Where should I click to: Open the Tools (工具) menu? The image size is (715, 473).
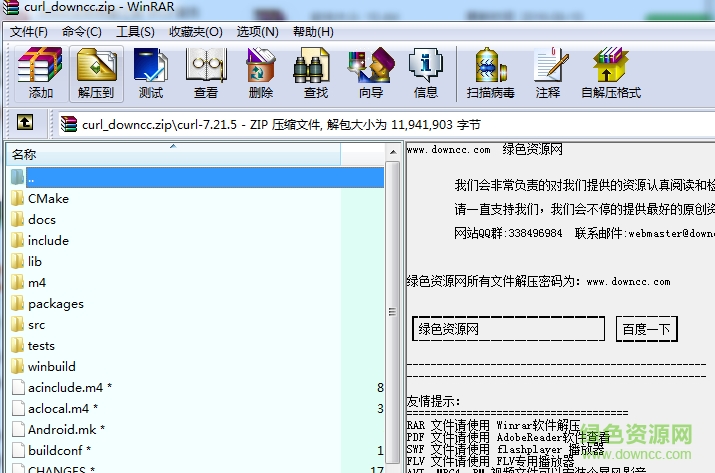click(135, 32)
